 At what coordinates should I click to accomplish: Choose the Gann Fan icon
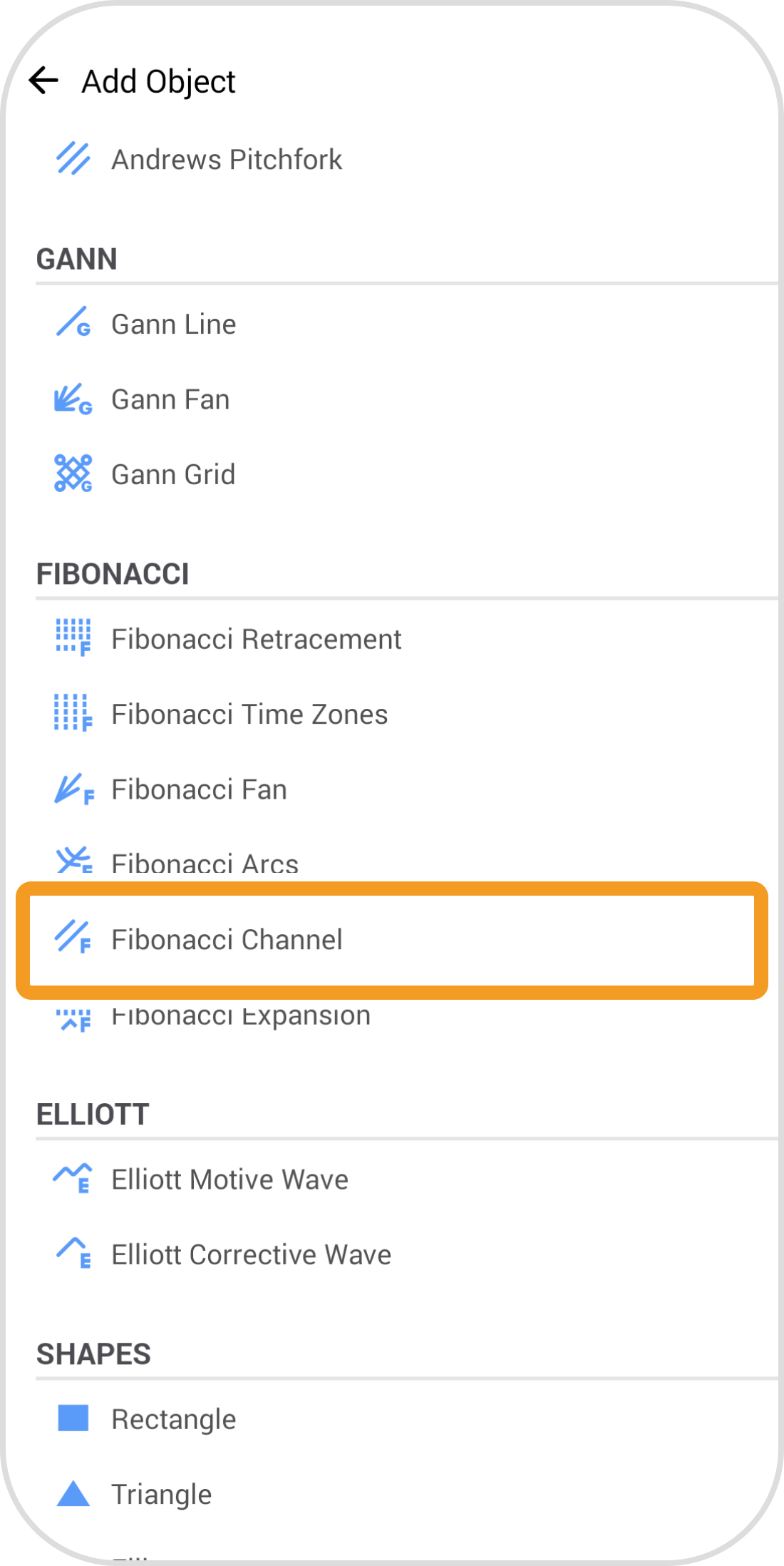73,399
